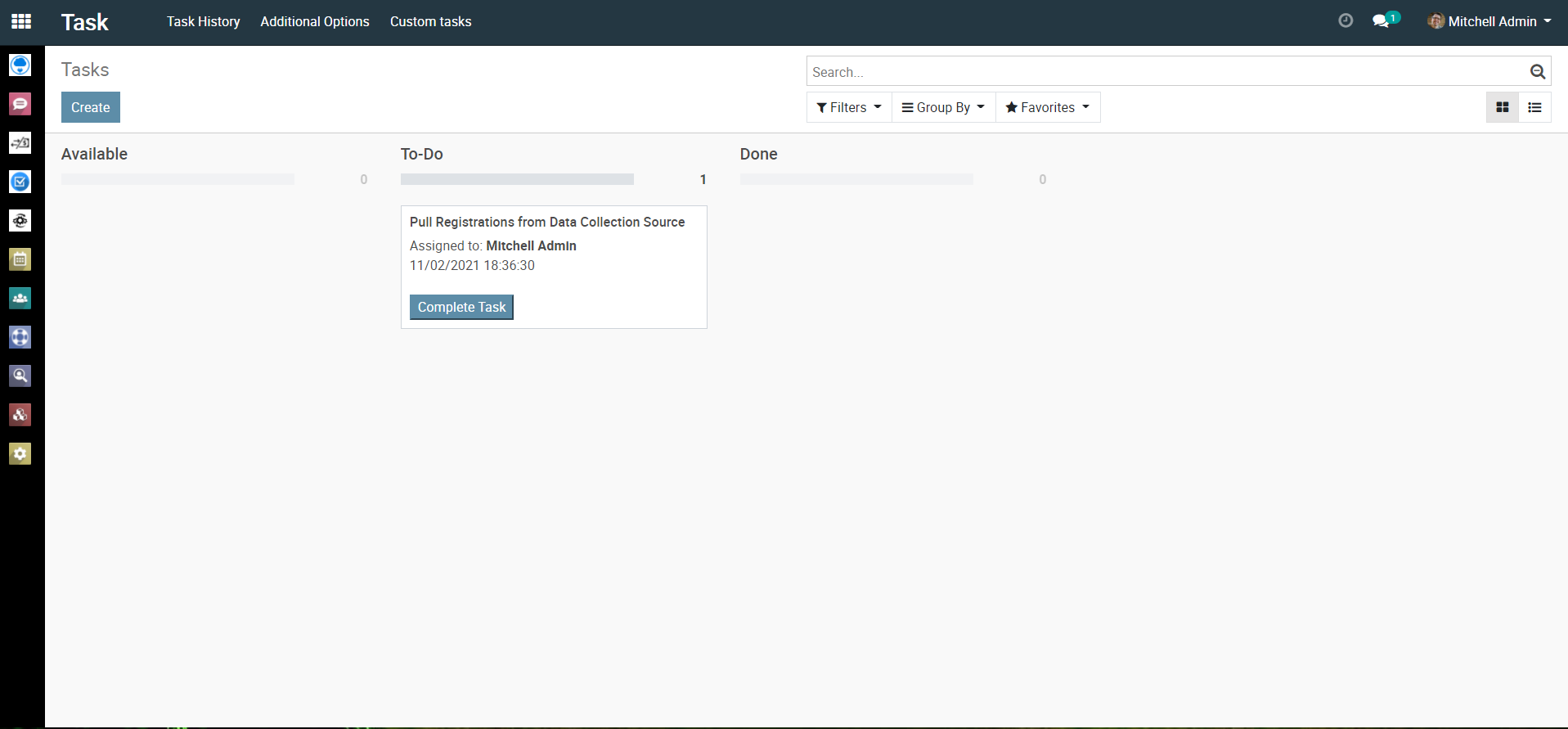Open conversations icon with notification badge
This screenshot has height=729, width=1568.
1382,21
